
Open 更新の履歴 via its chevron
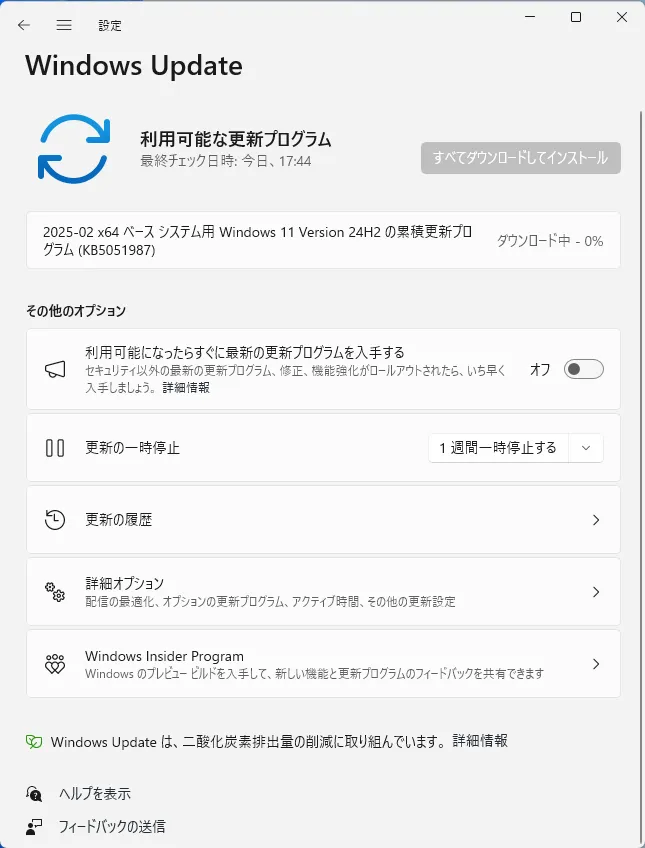coord(596,520)
